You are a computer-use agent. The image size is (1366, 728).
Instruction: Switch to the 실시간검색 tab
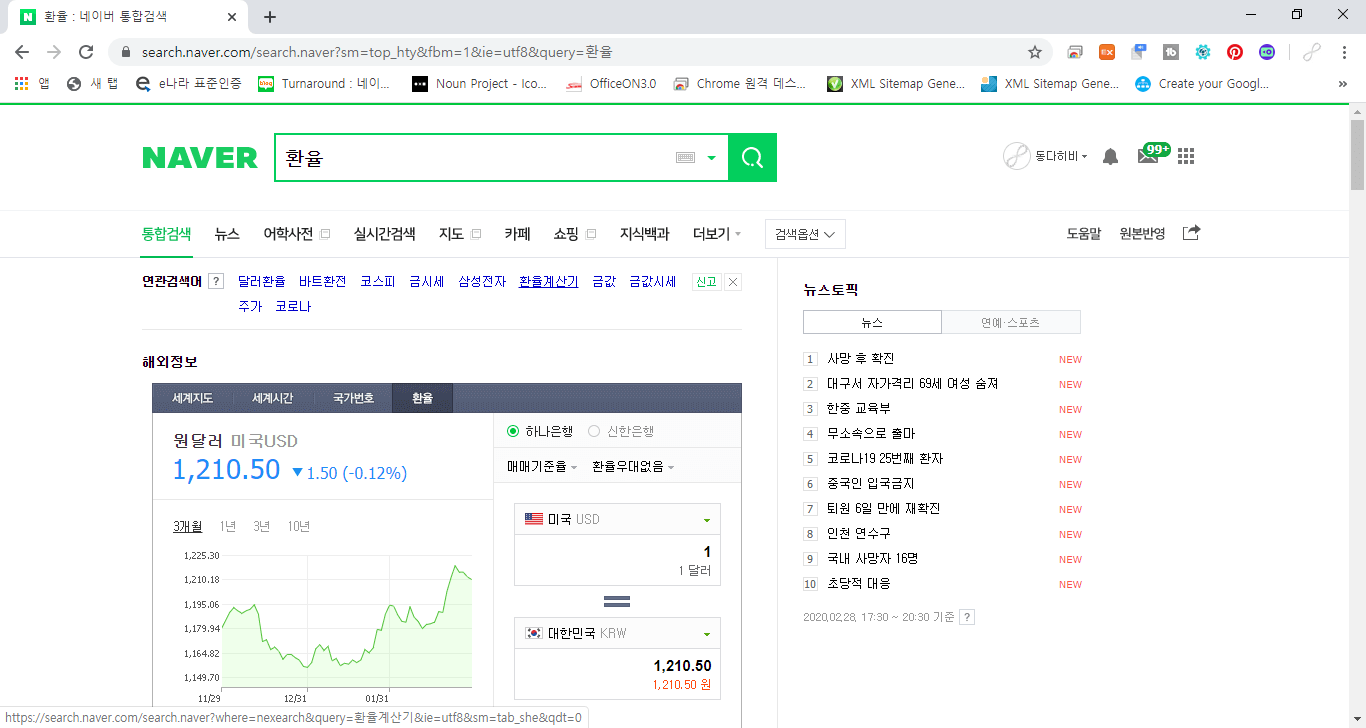pos(384,234)
